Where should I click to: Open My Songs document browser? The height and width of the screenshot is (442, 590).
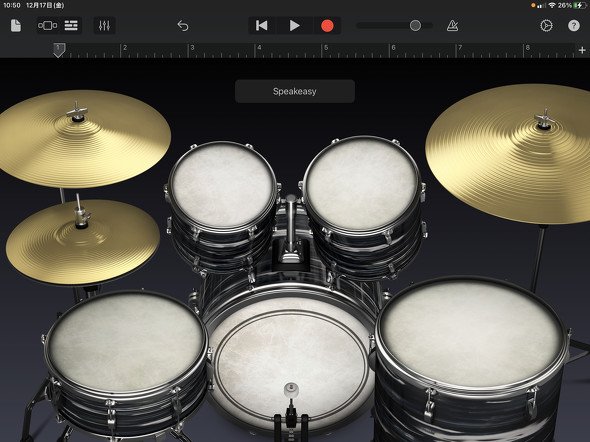coord(16,26)
